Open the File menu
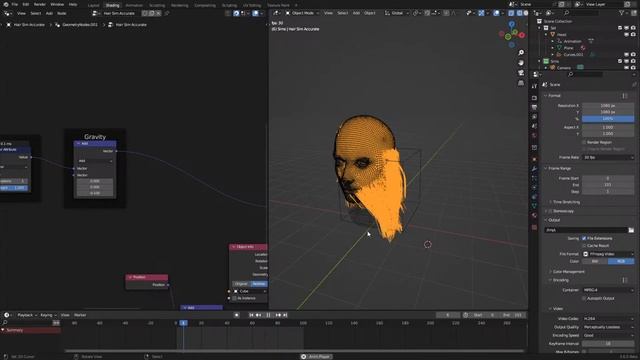640x360 pixels. coord(15,4)
